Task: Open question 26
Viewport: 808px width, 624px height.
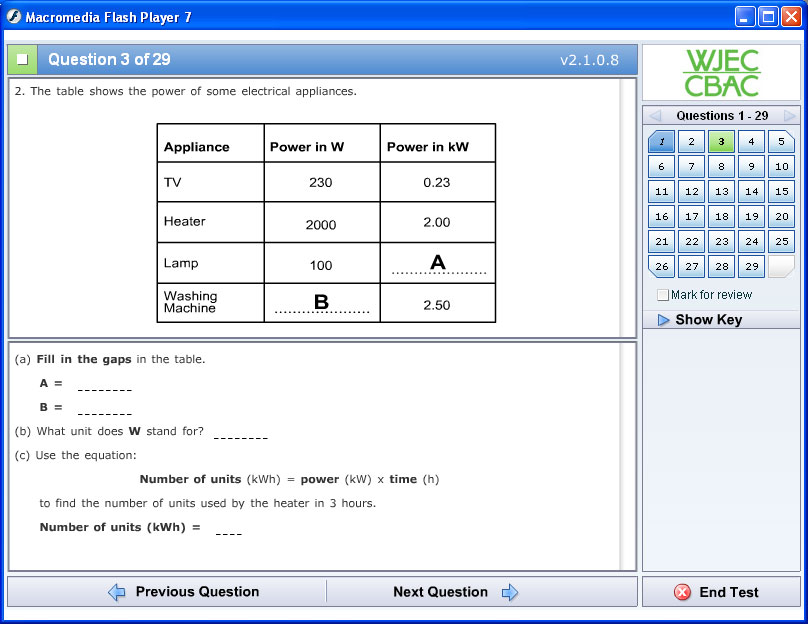Action: 661,266
